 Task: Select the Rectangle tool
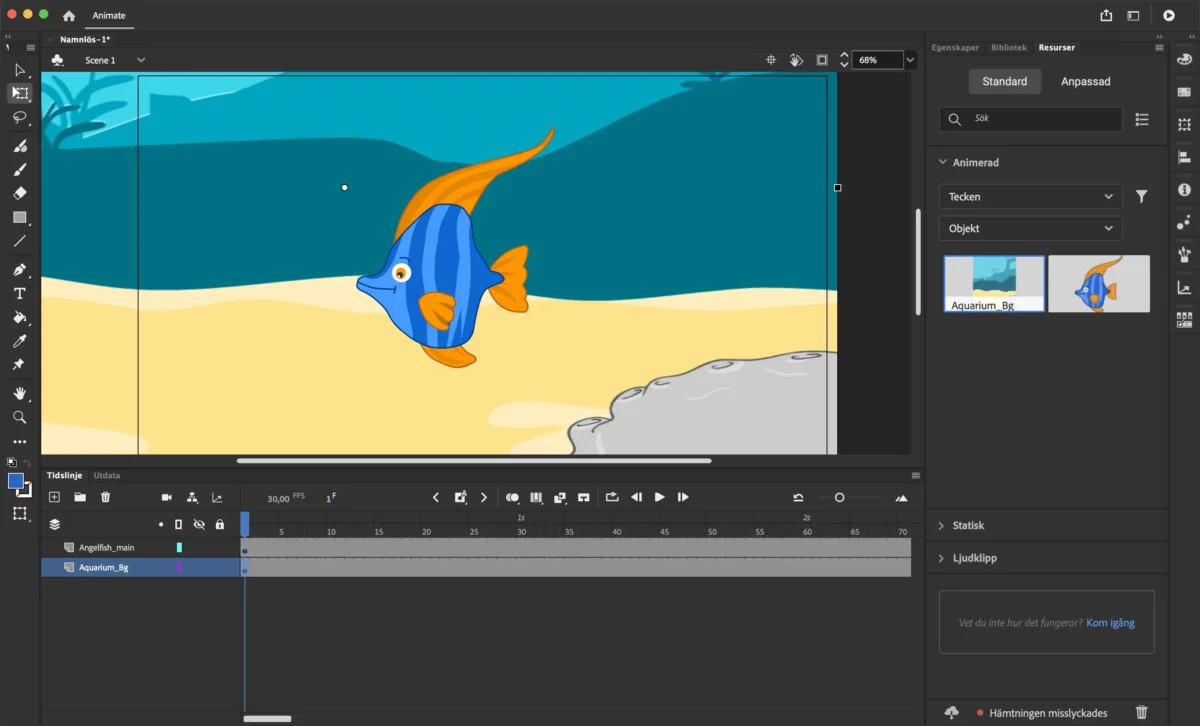pos(19,217)
